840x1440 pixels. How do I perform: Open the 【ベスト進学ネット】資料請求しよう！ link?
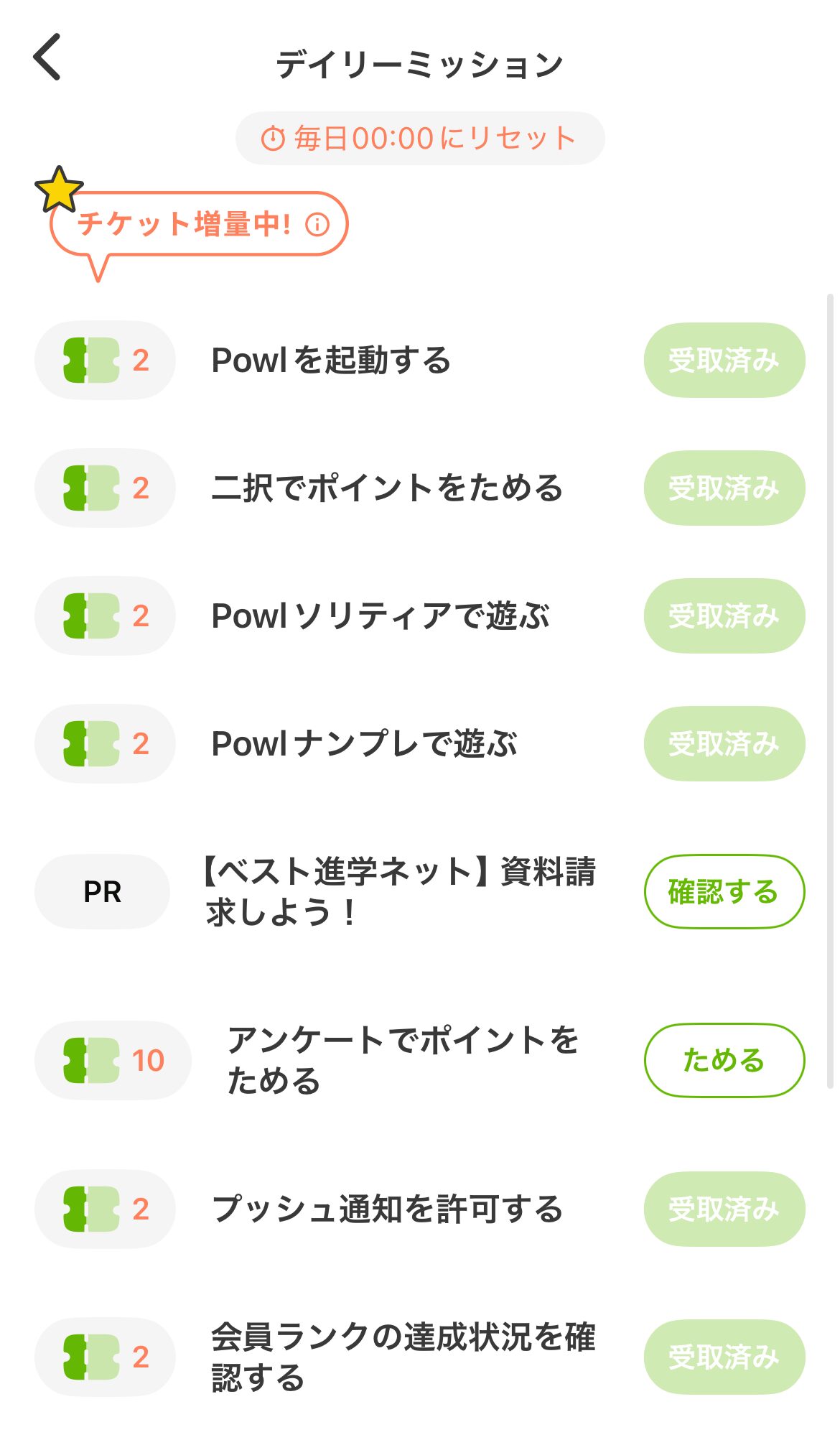pos(400,891)
